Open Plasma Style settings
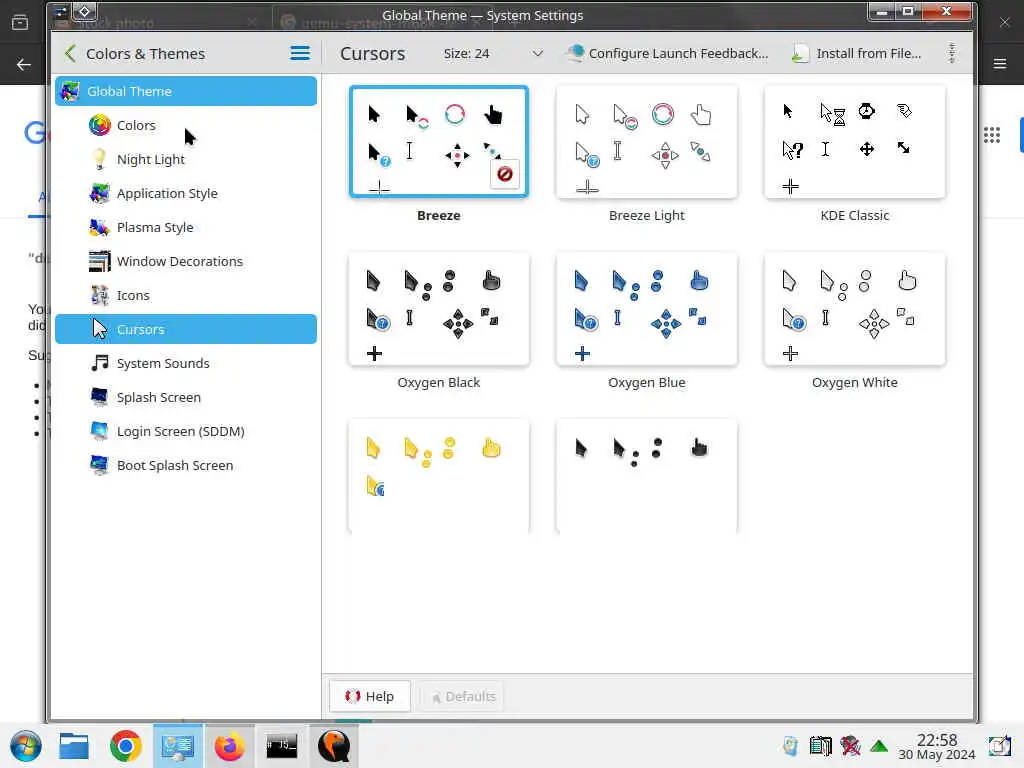 pyautogui.click(x=186, y=227)
